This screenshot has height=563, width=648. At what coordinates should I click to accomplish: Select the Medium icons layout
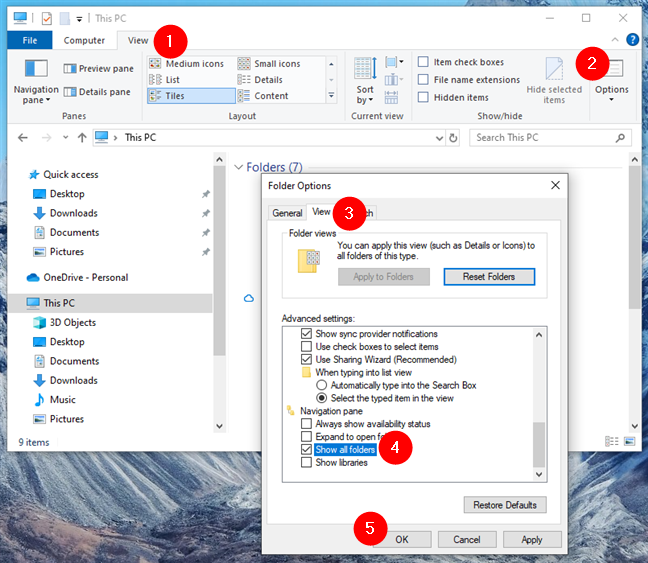coord(186,64)
